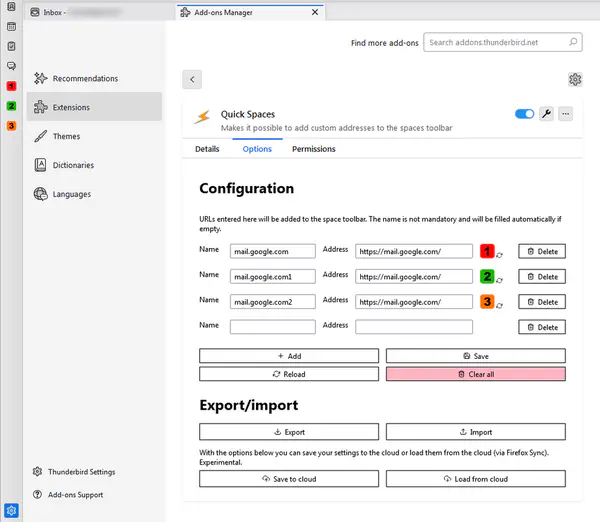Open the Tasks space in sidebar
This screenshot has width=600, height=522.
(x=11, y=46)
